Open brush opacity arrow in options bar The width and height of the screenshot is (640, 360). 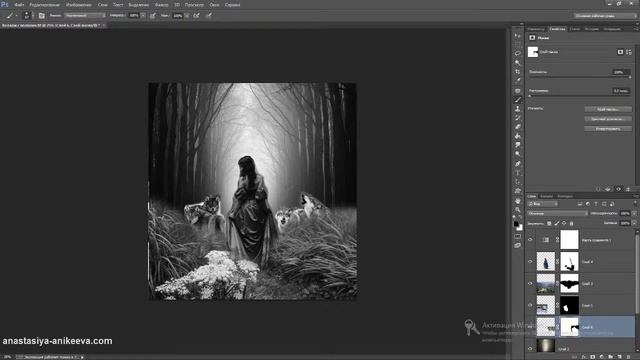143,16
